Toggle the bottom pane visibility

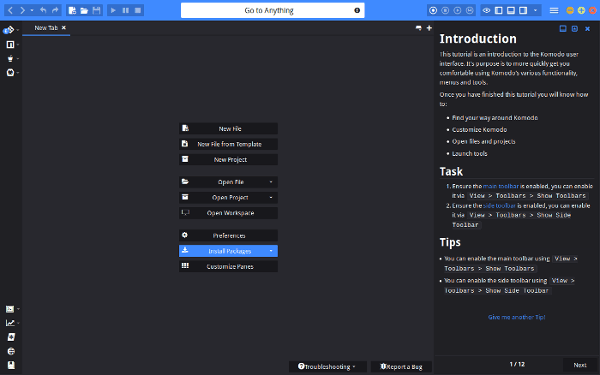(x=511, y=10)
